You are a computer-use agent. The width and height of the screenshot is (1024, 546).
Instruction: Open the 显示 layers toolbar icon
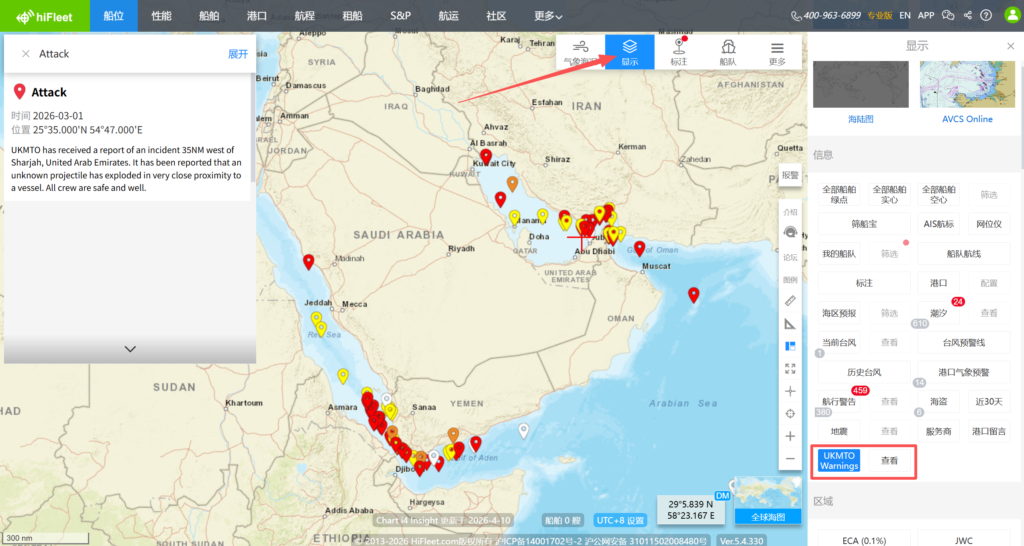coord(629,52)
